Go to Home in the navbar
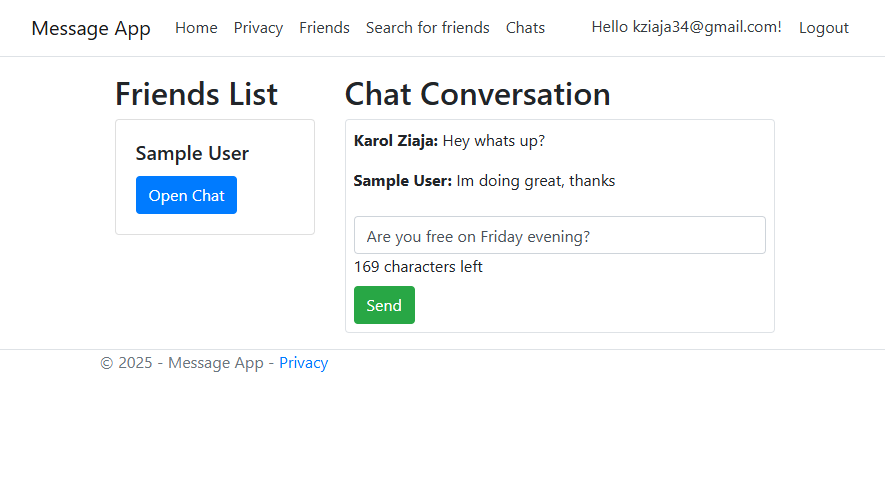Viewport: 885px width, 483px height. pos(196,28)
